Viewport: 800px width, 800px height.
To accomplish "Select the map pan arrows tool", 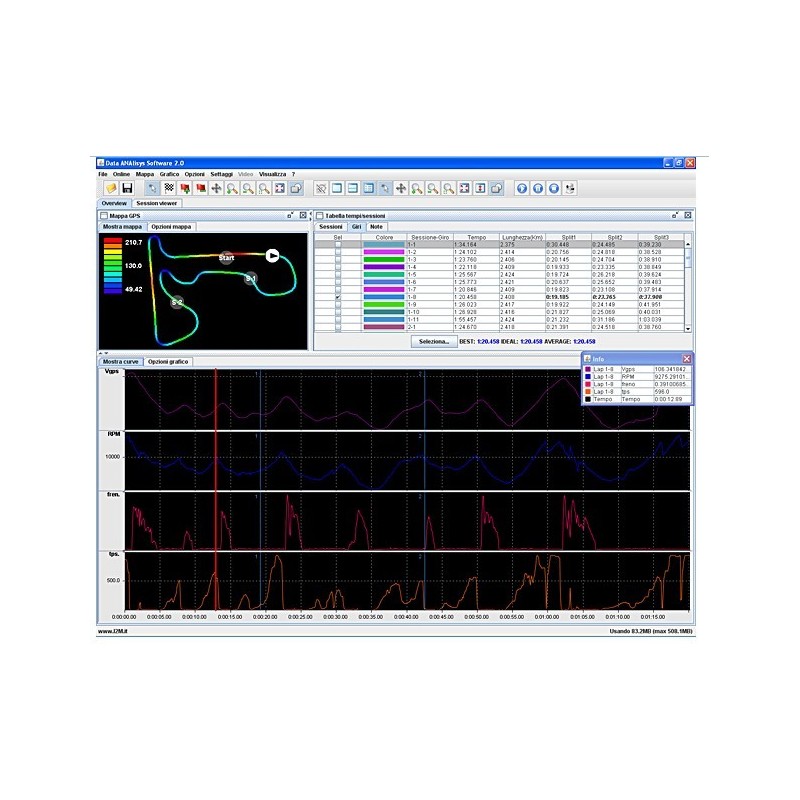I will (x=216, y=188).
